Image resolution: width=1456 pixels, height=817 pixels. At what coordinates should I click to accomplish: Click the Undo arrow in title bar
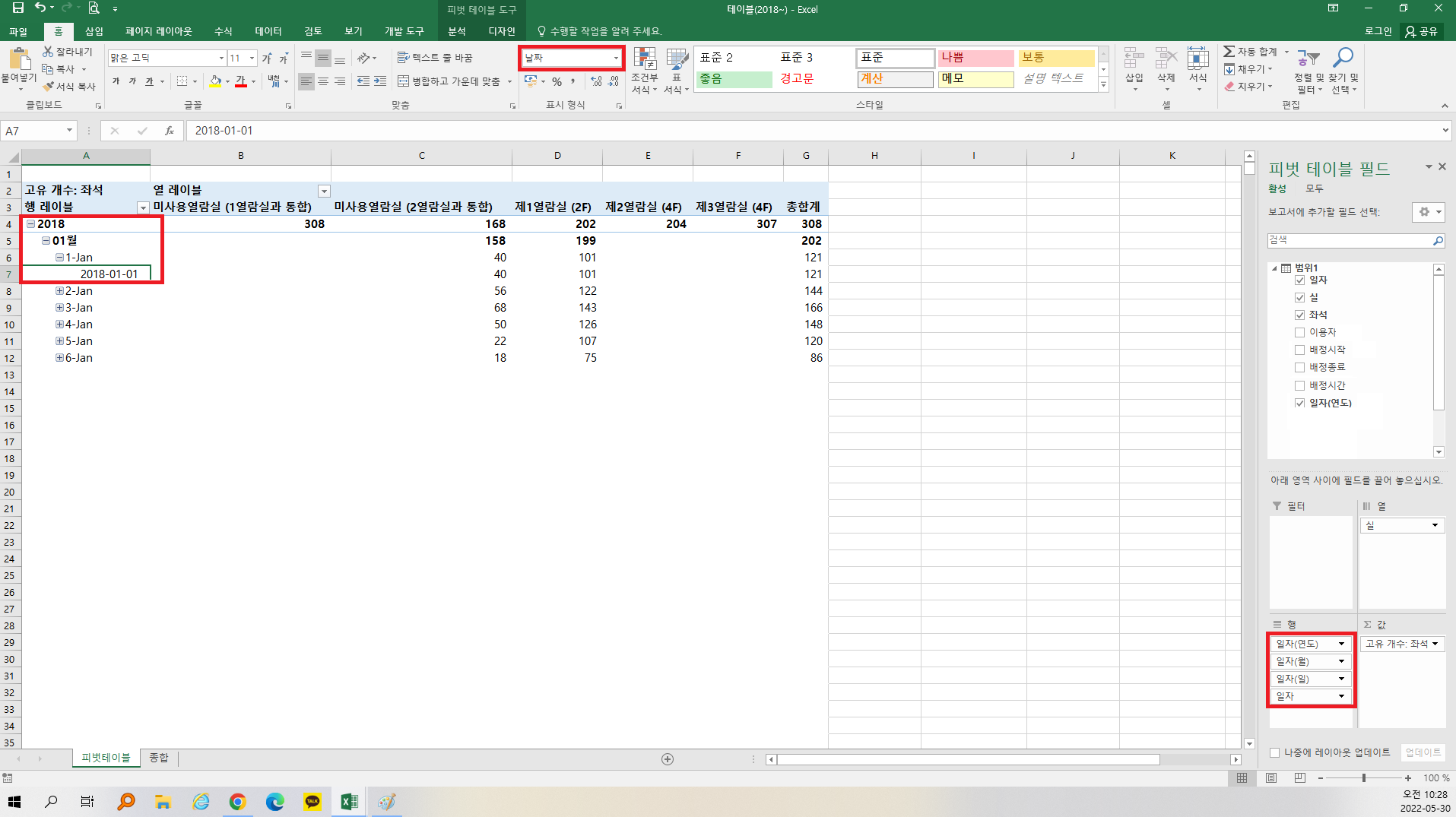[40, 8]
